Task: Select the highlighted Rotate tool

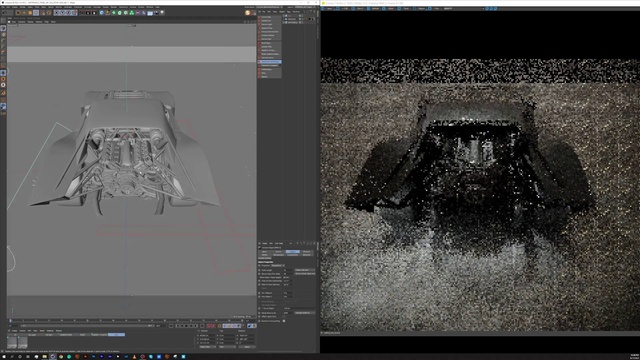Action: click(x=36, y=13)
